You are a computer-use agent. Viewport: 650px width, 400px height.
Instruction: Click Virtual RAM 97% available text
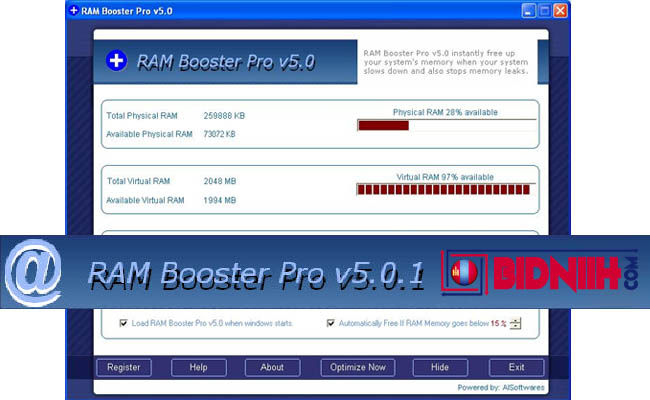pyautogui.click(x=445, y=177)
